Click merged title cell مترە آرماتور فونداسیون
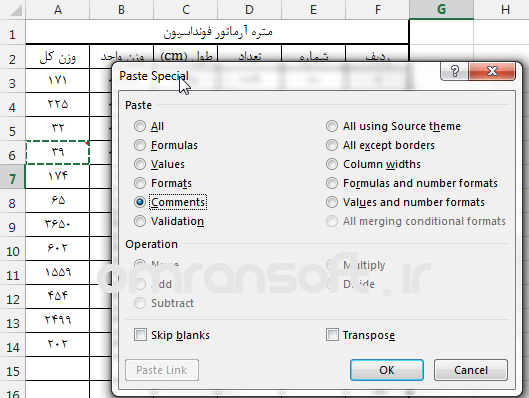The image size is (529, 398). tap(217, 32)
